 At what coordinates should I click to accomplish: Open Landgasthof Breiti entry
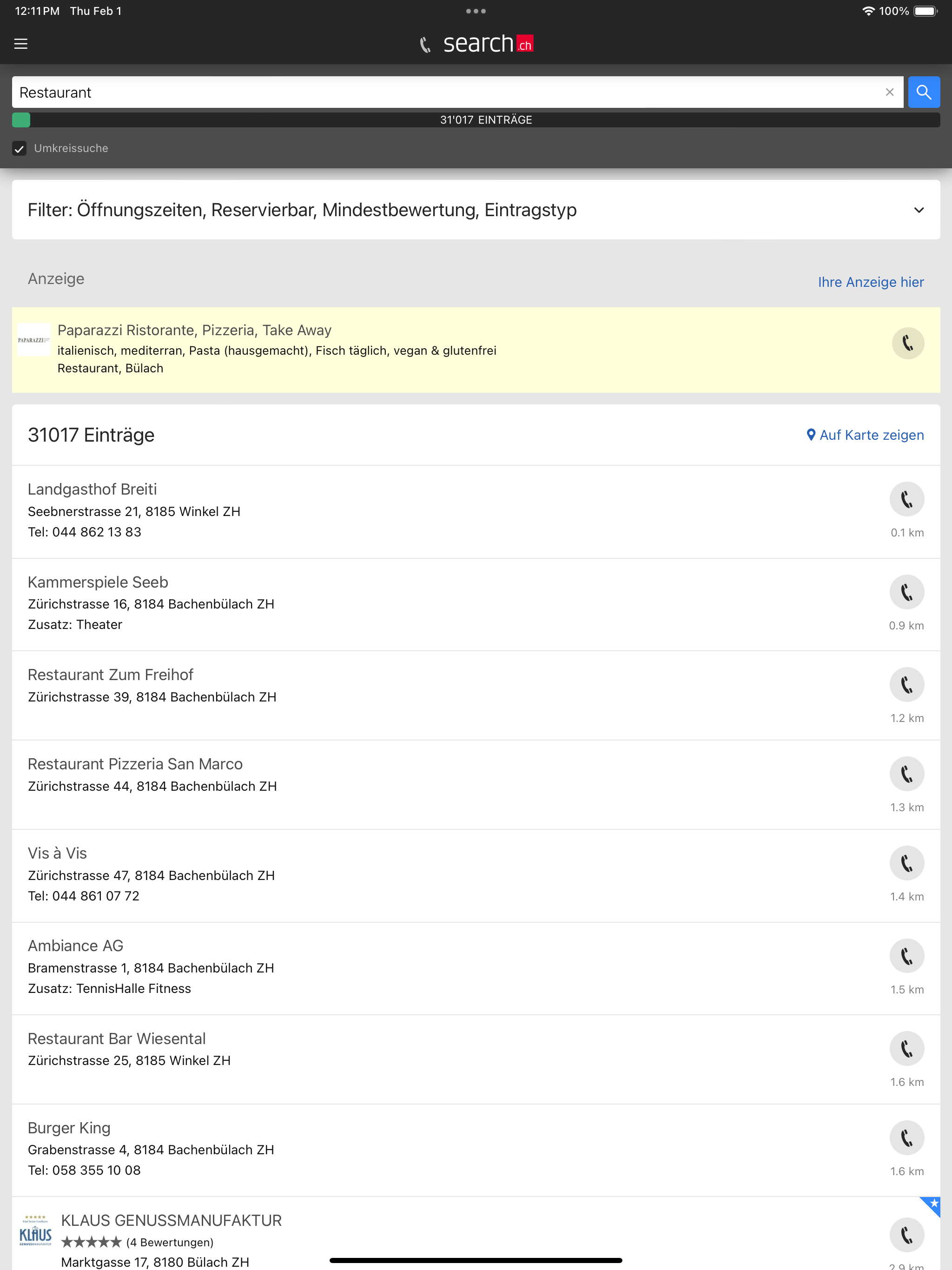click(476, 511)
